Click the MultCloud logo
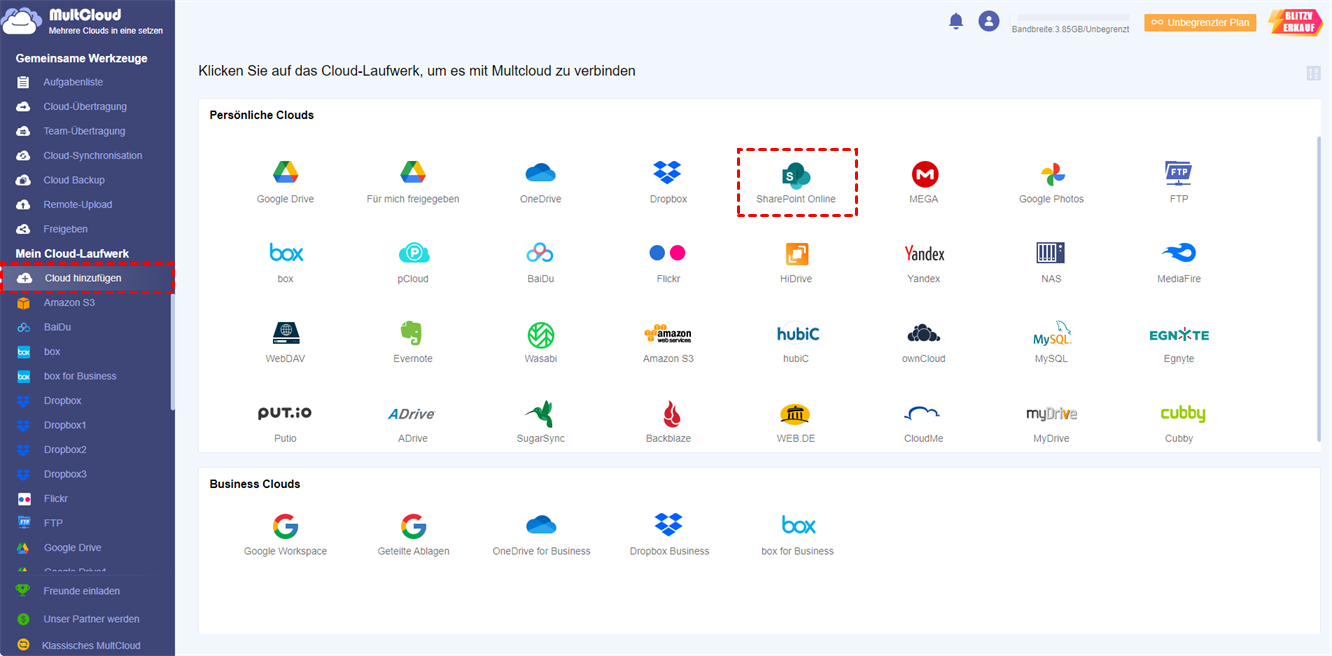 point(84,21)
